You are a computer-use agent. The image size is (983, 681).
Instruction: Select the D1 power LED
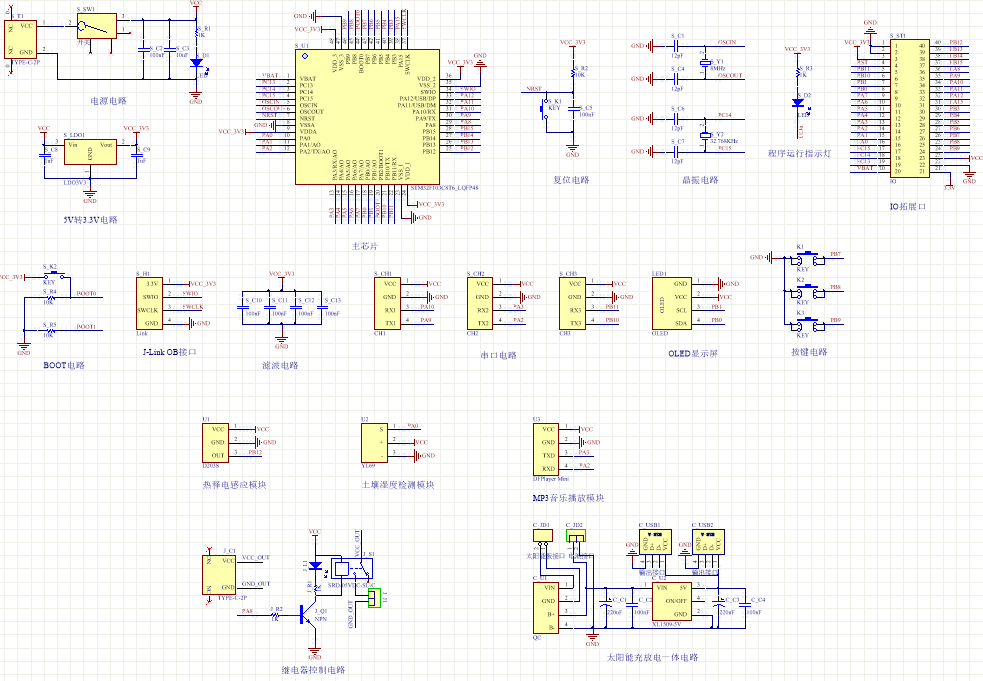click(x=196, y=62)
